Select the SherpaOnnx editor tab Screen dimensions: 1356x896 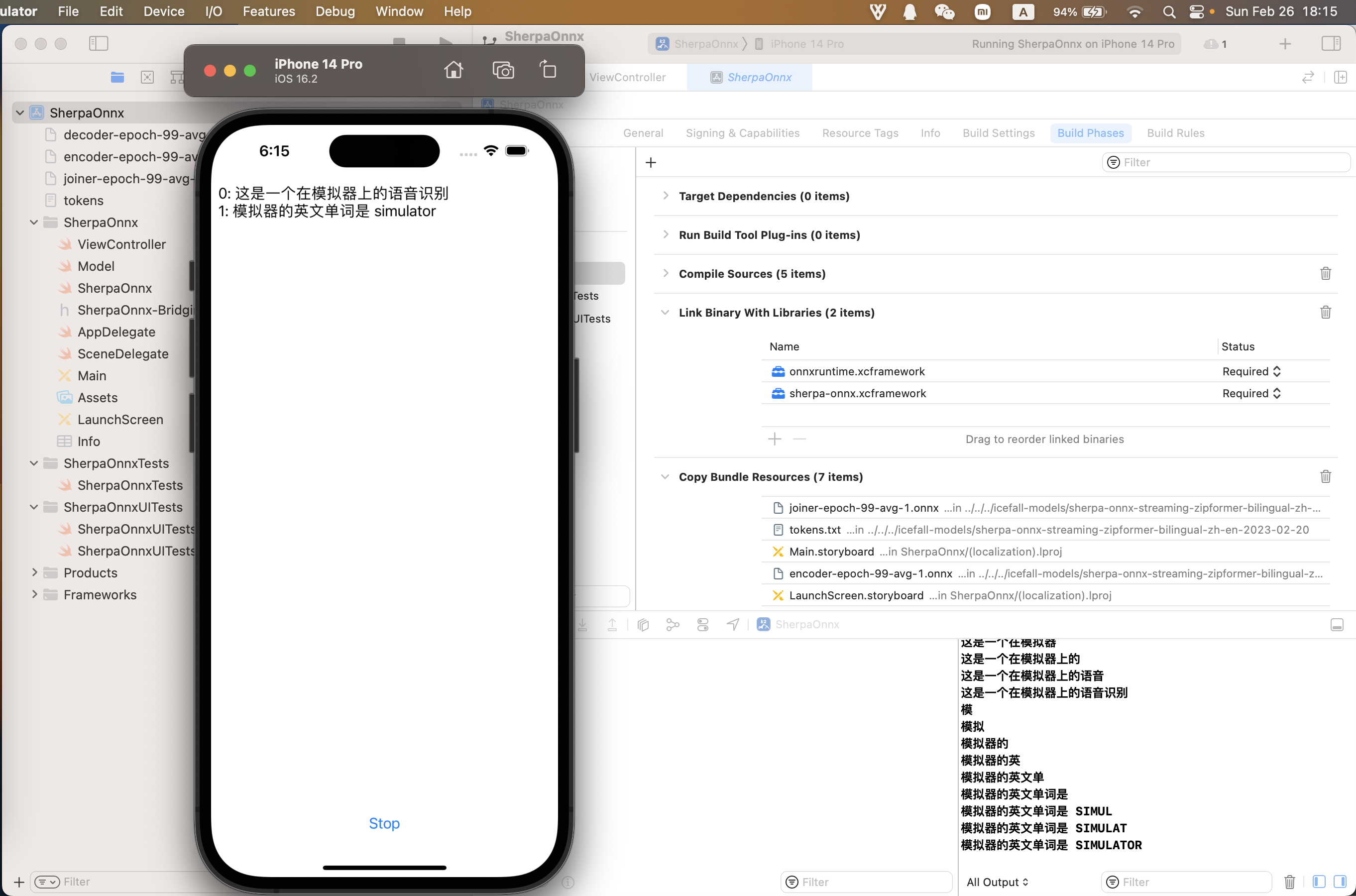click(x=750, y=77)
